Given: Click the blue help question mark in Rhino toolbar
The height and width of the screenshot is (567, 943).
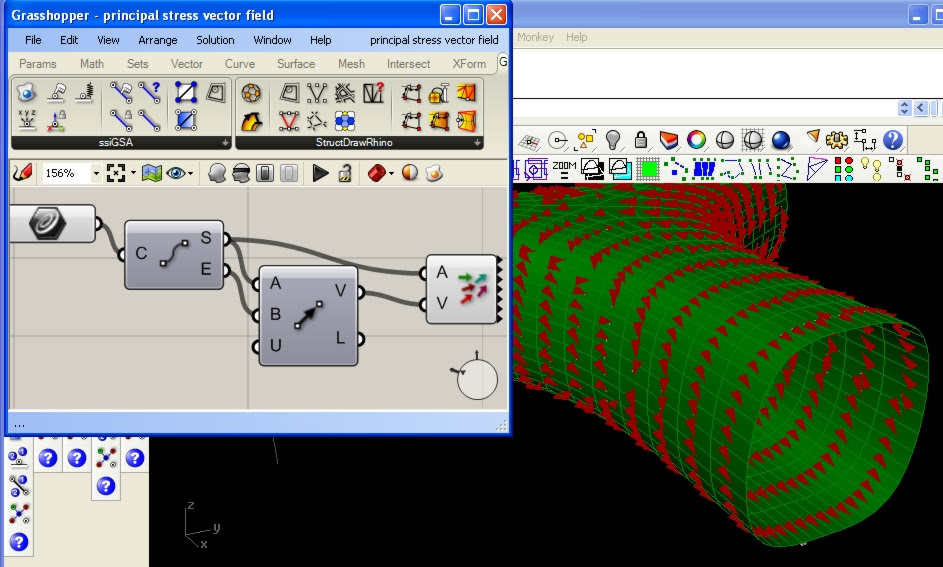Looking at the screenshot, I should pos(892,140).
